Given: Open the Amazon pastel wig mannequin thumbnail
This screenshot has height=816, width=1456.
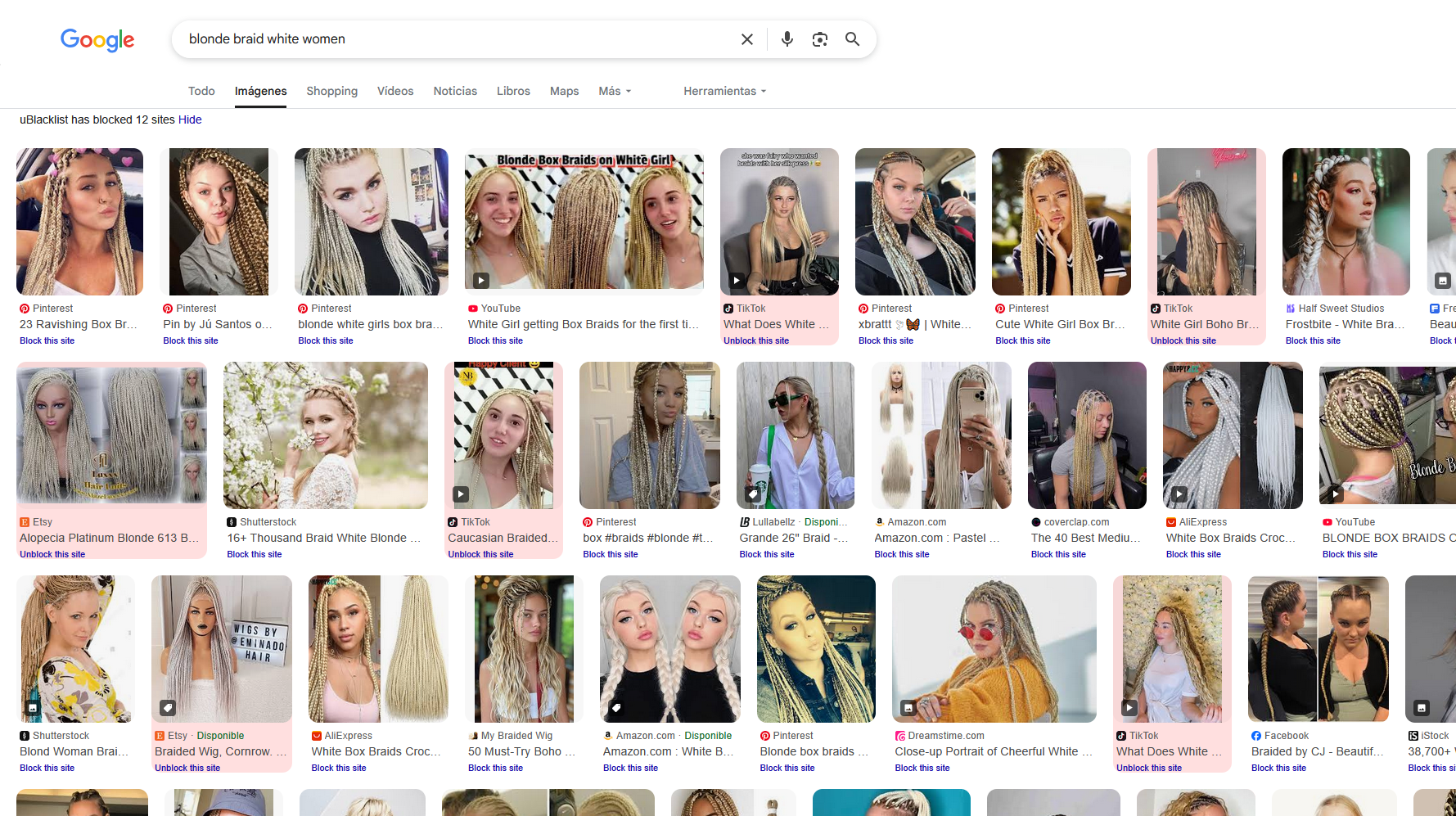Looking at the screenshot, I should point(941,435).
